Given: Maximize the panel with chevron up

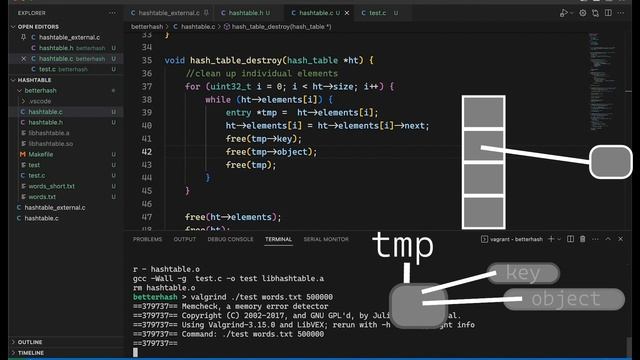Looking at the screenshot, I should 608,239.
